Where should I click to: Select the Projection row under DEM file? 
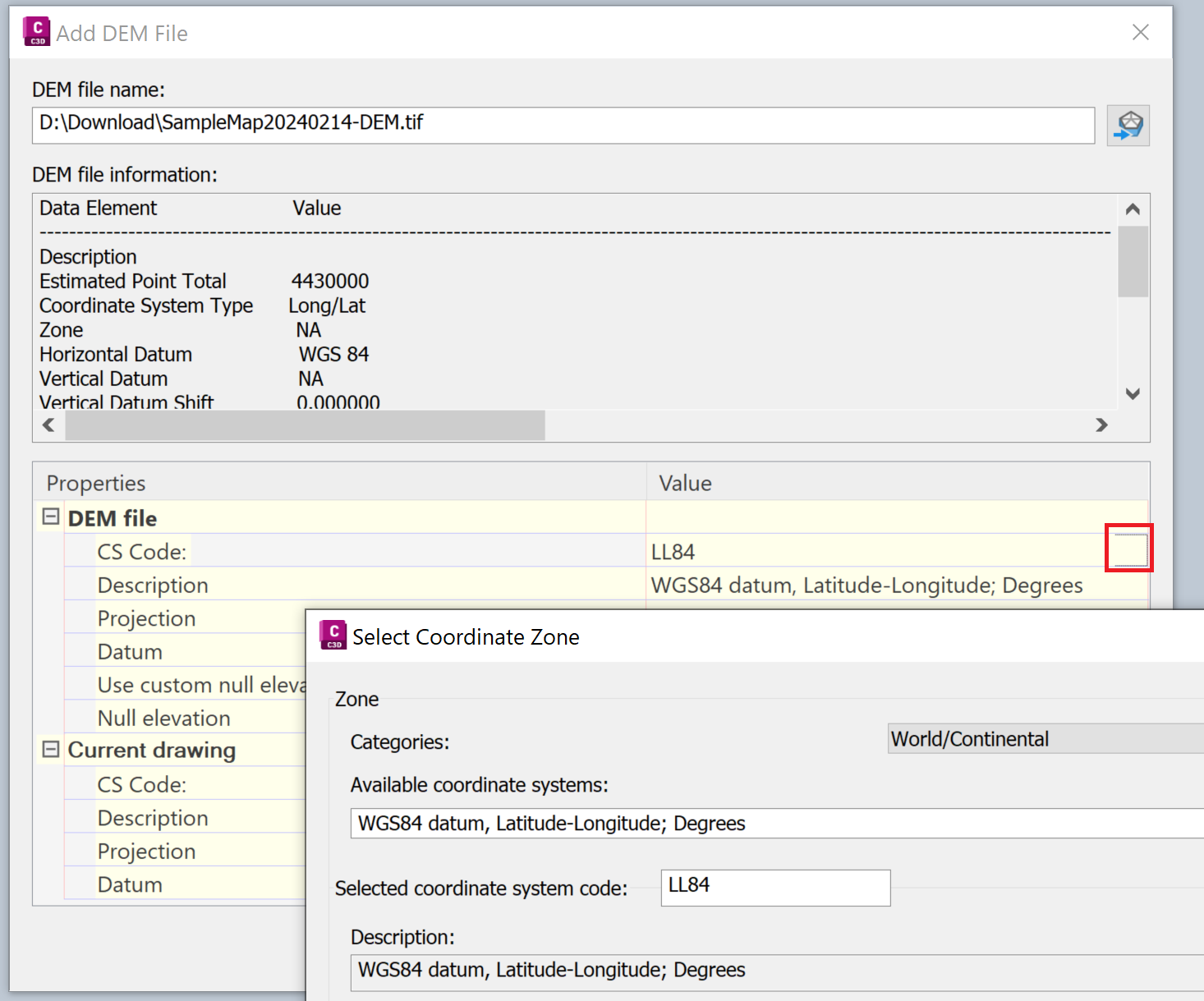185,618
